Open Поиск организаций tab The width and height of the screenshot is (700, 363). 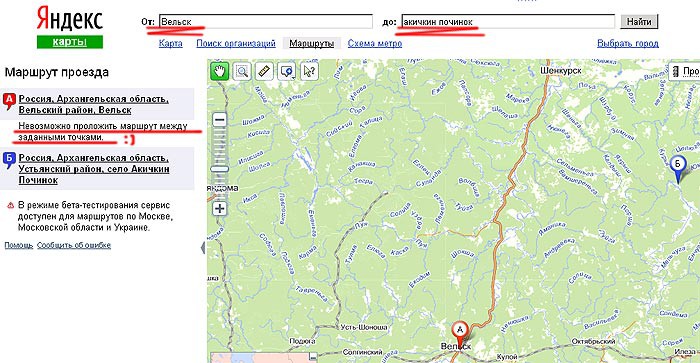coord(236,43)
